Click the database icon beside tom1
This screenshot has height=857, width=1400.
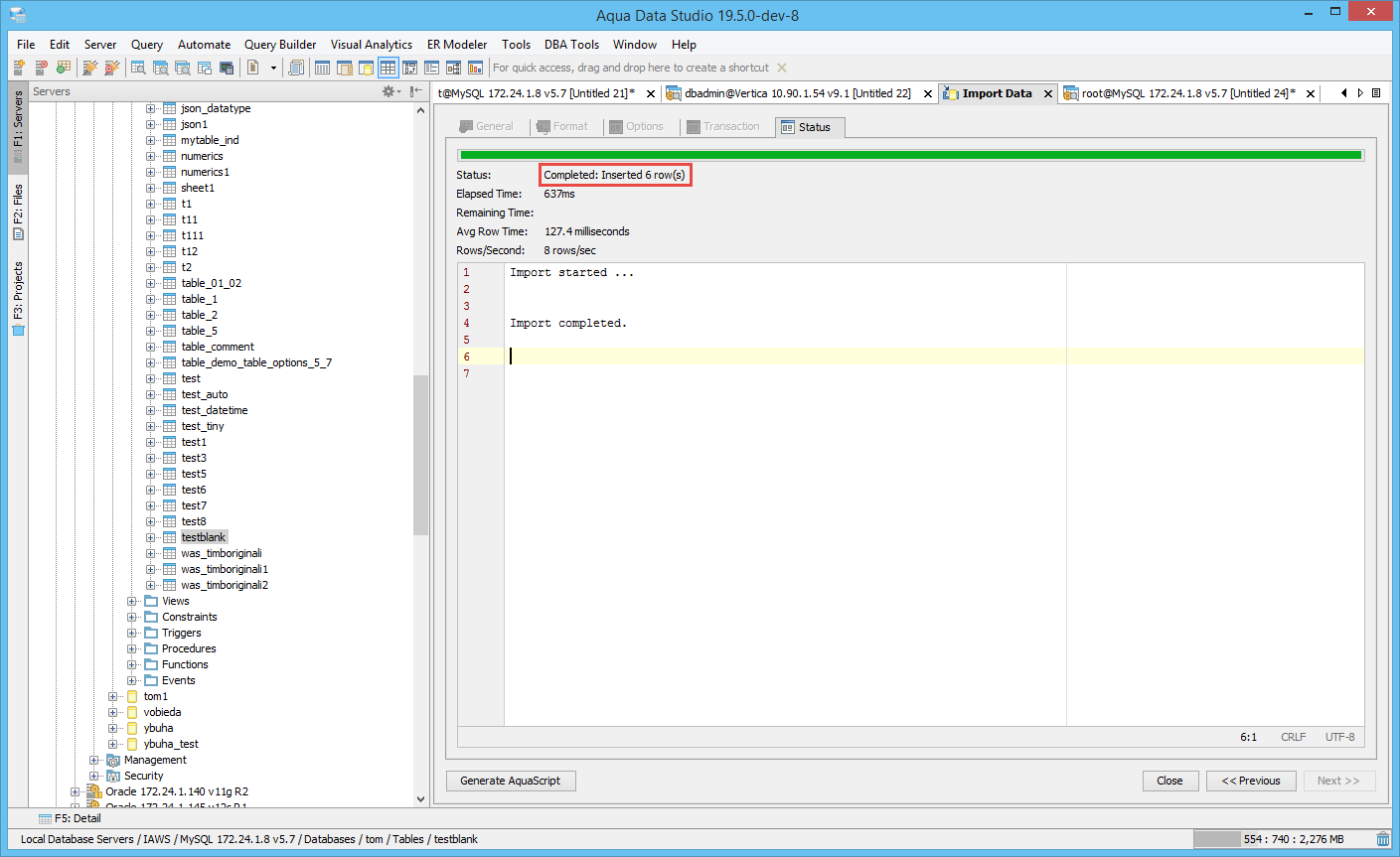132,696
